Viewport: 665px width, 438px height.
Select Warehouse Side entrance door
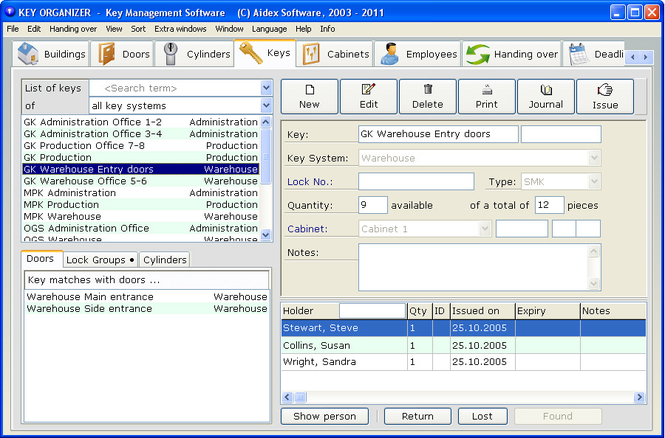[147, 309]
